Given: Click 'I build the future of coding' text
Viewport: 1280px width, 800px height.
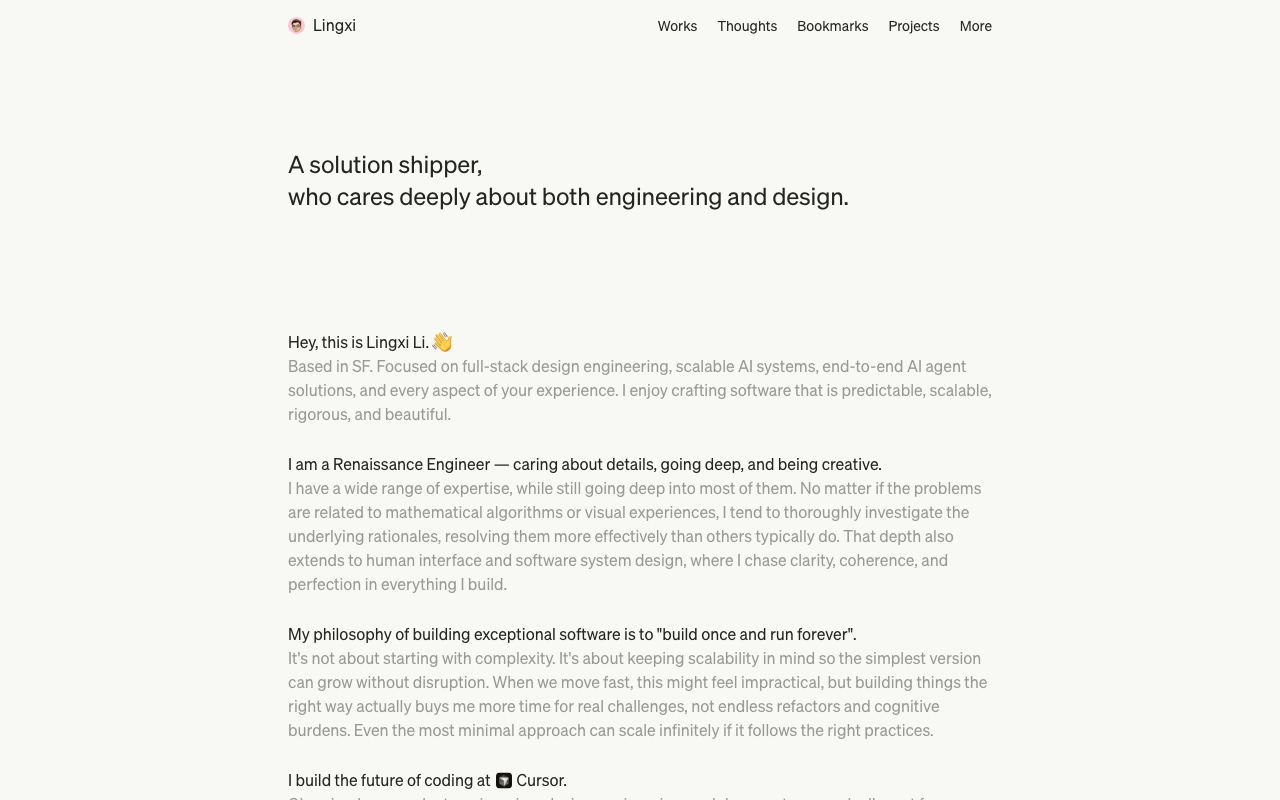Looking at the screenshot, I should click(389, 780).
